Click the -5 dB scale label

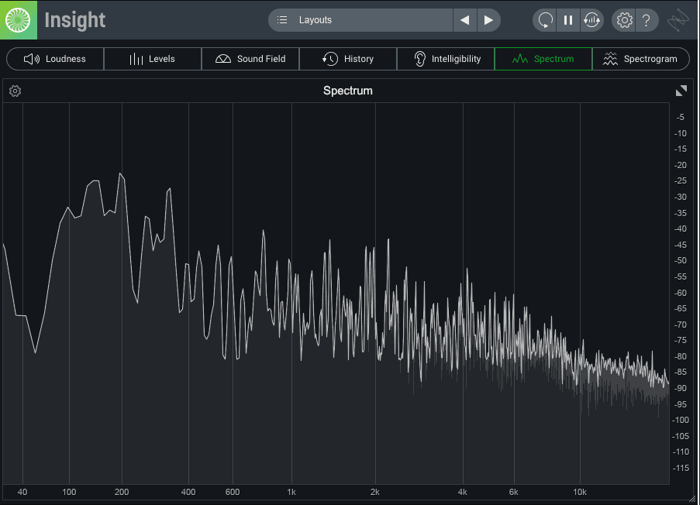click(680, 117)
